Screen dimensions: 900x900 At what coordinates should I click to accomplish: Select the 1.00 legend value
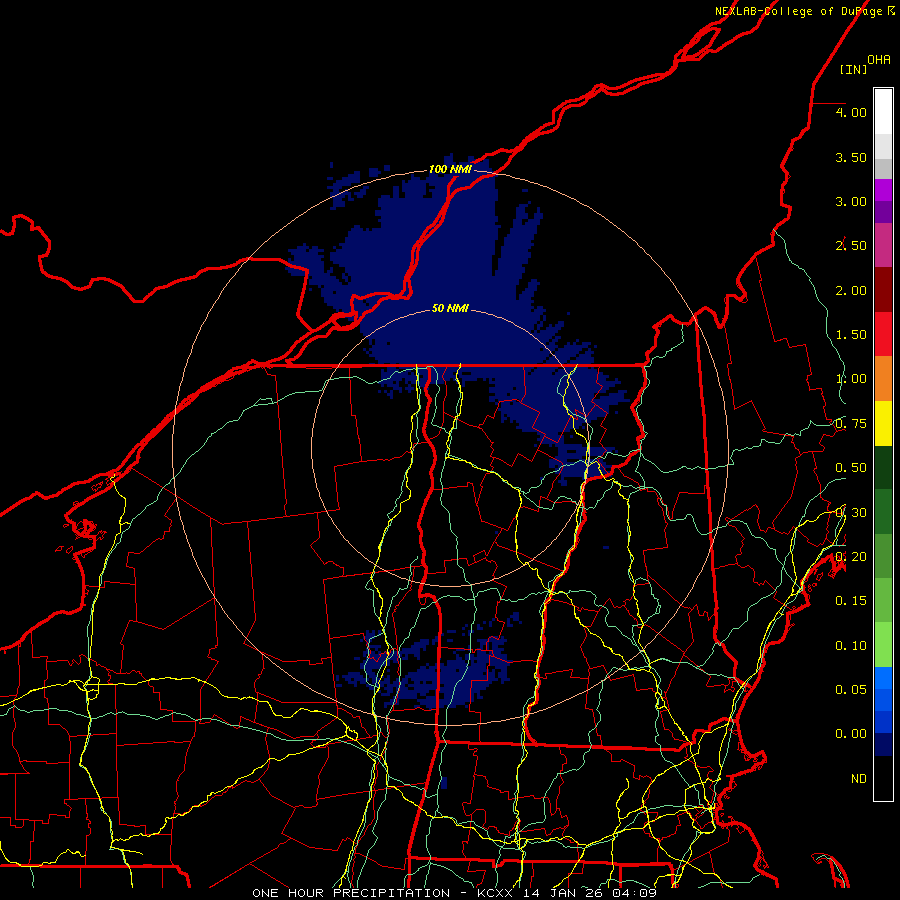(851, 379)
